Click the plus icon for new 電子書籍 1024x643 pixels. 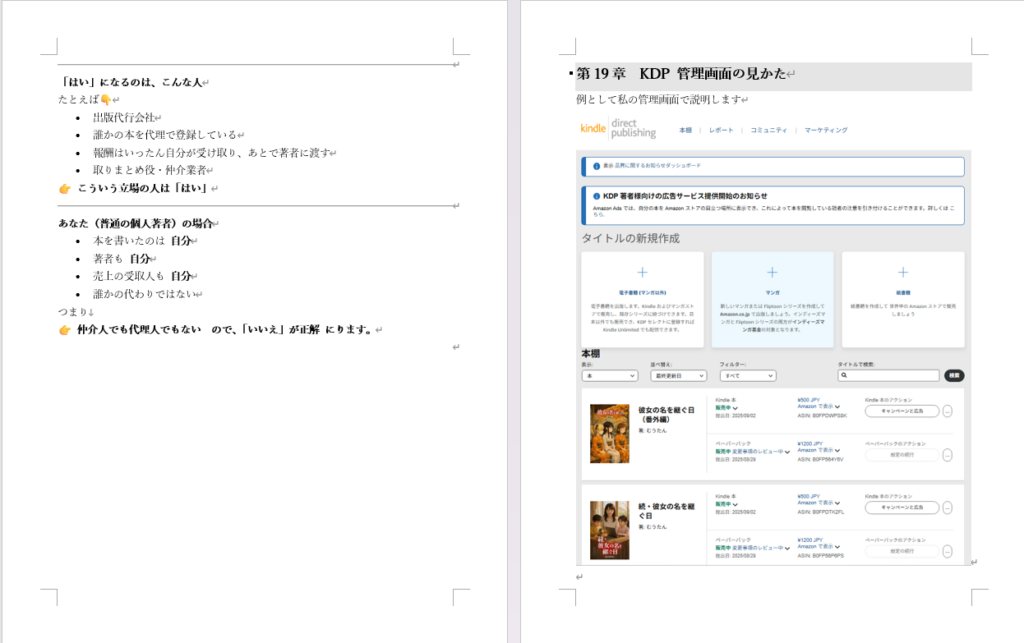click(x=642, y=272)
